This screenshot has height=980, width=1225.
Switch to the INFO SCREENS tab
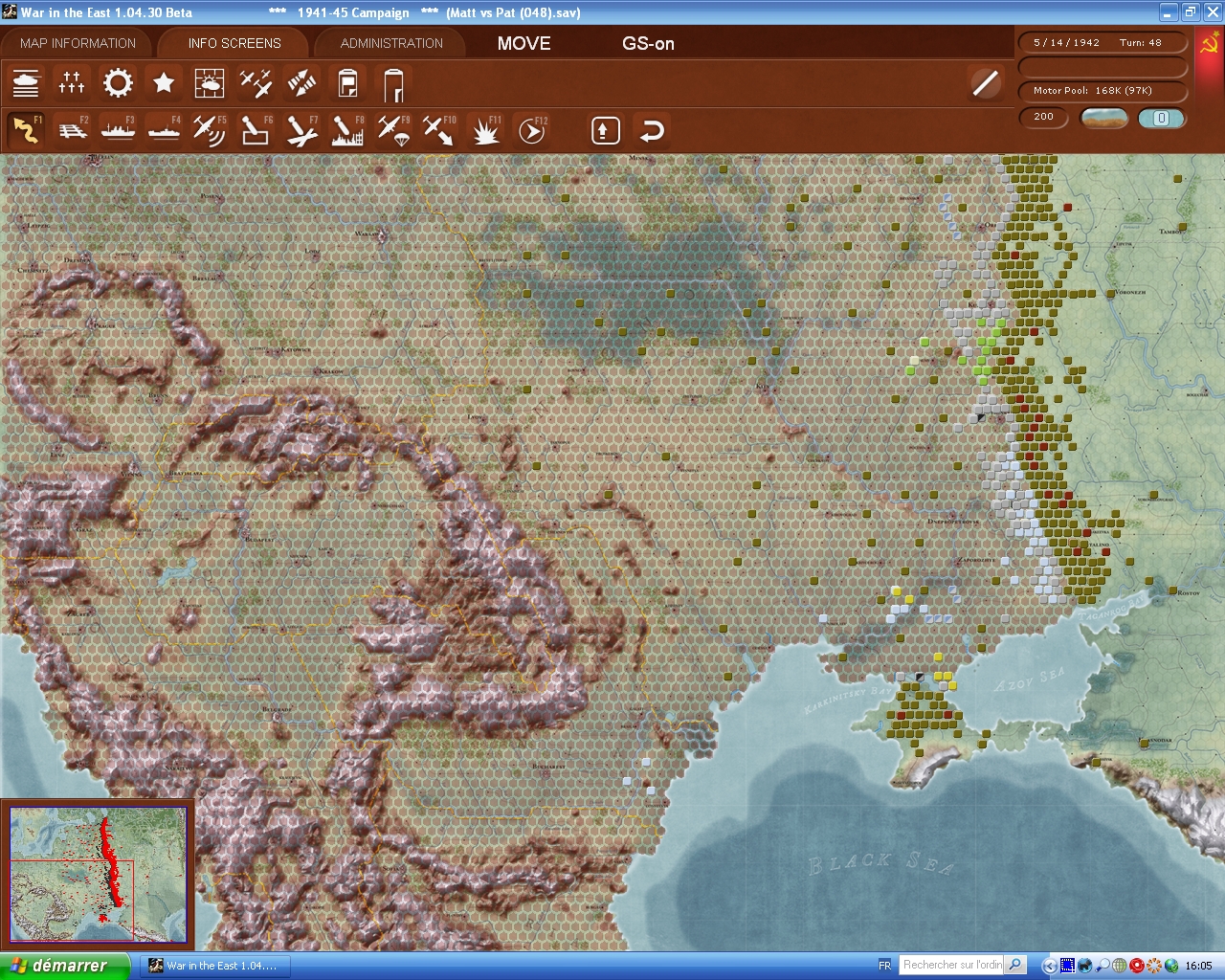click(x=234, y=43)
